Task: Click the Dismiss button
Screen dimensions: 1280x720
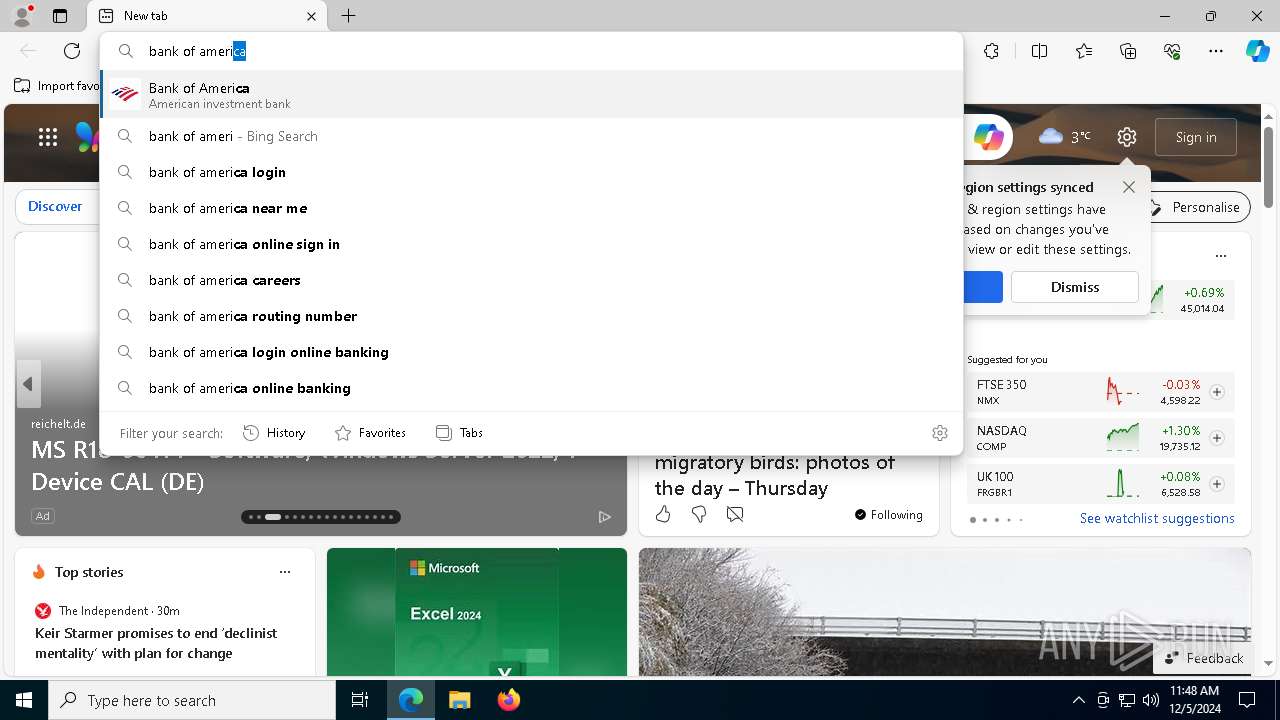Action: tap(1075, 287)
